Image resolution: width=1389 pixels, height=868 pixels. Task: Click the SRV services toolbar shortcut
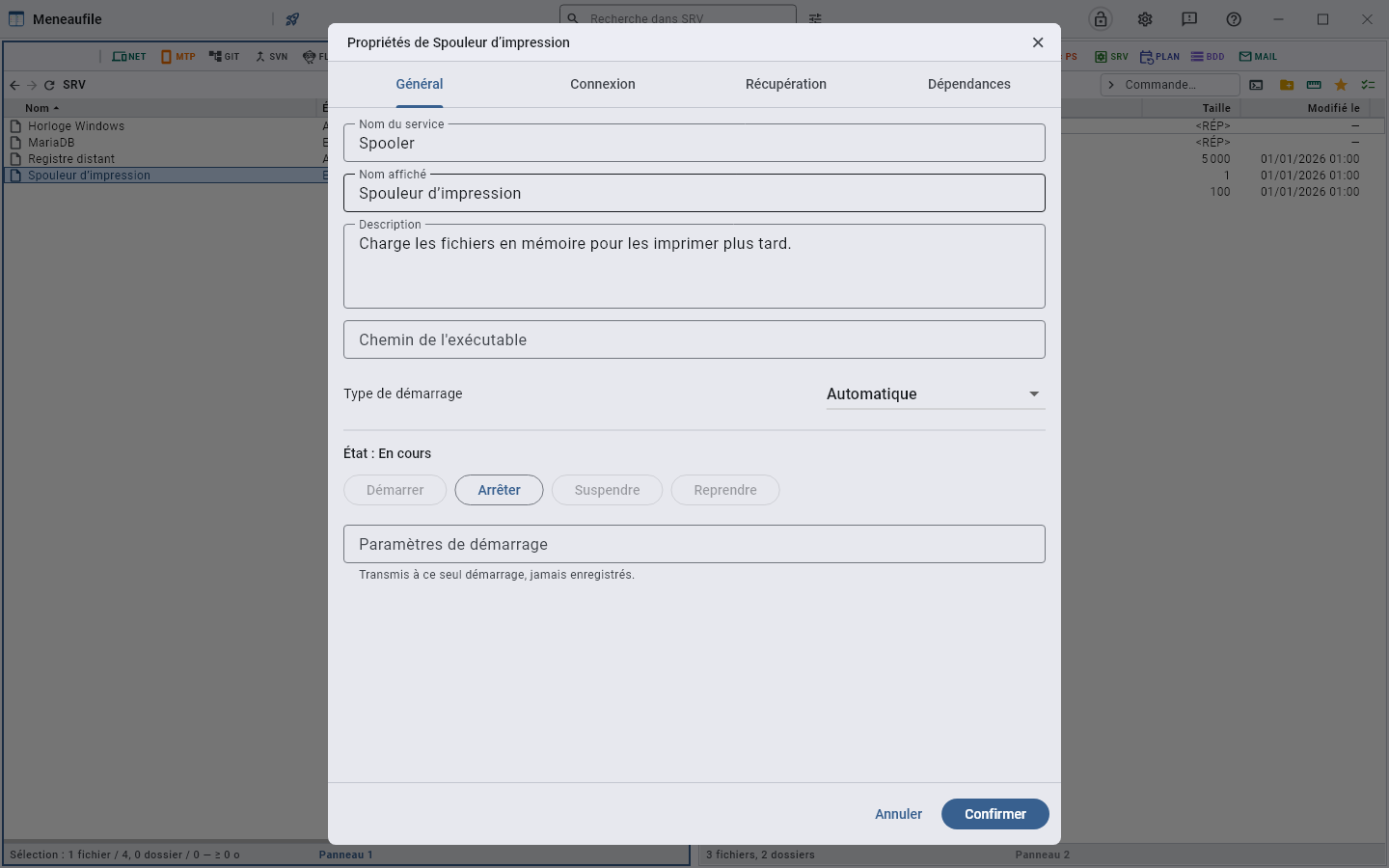pos(1111,57)
